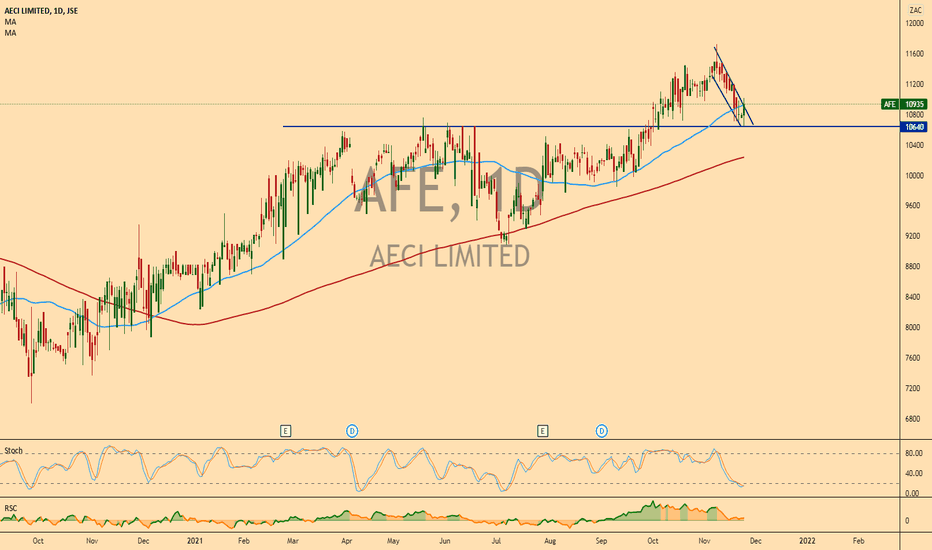Screen dimensions: 932x550
Task: Click the 11600 price axis value
Action: [914, 54]
